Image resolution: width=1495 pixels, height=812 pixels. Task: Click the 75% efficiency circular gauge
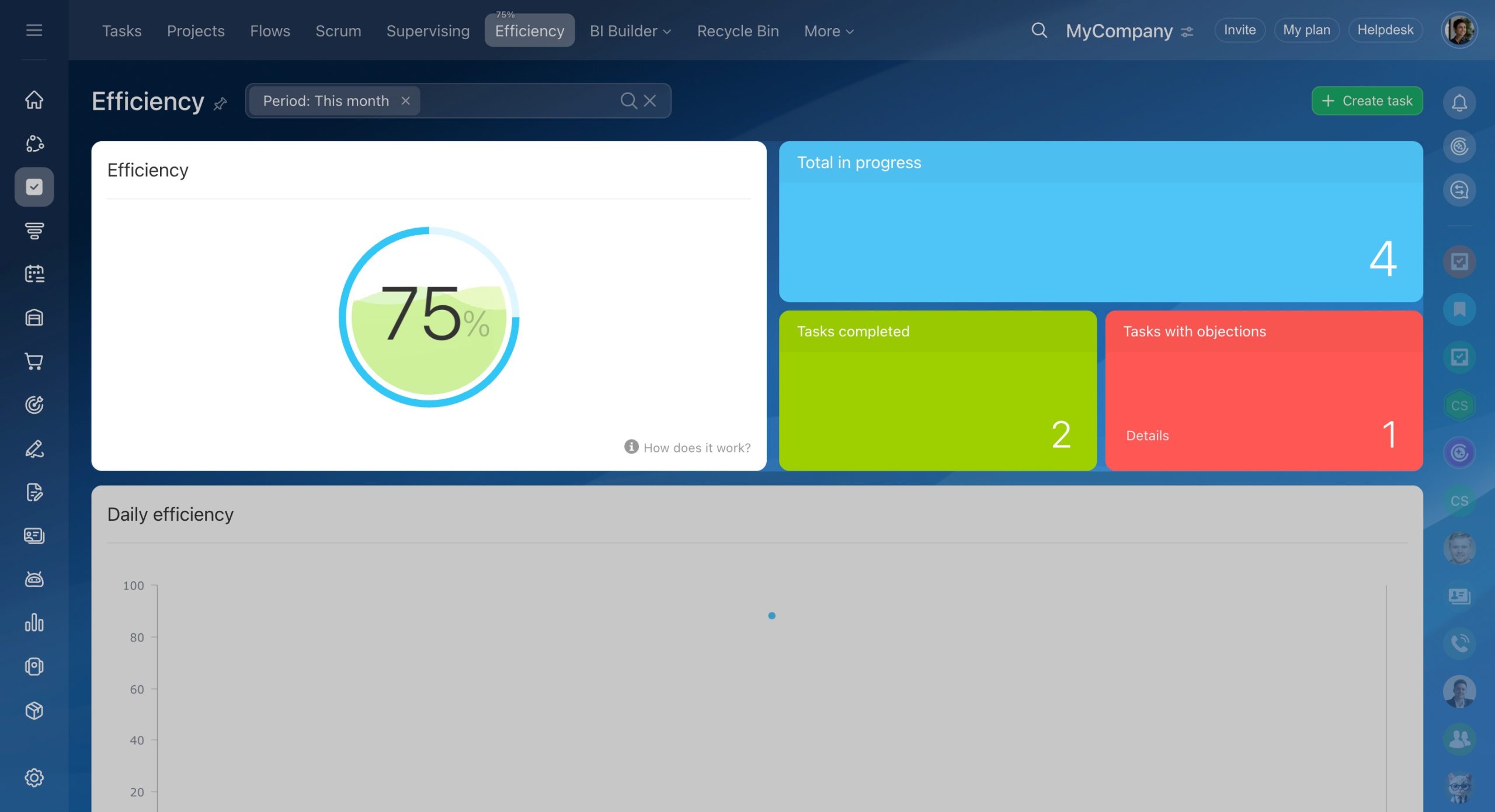429,317
